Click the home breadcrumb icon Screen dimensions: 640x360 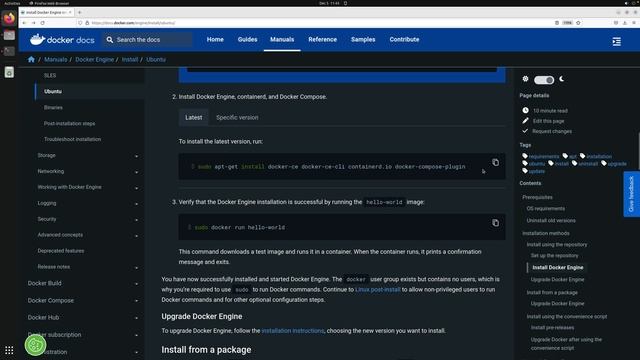[31, 59]
